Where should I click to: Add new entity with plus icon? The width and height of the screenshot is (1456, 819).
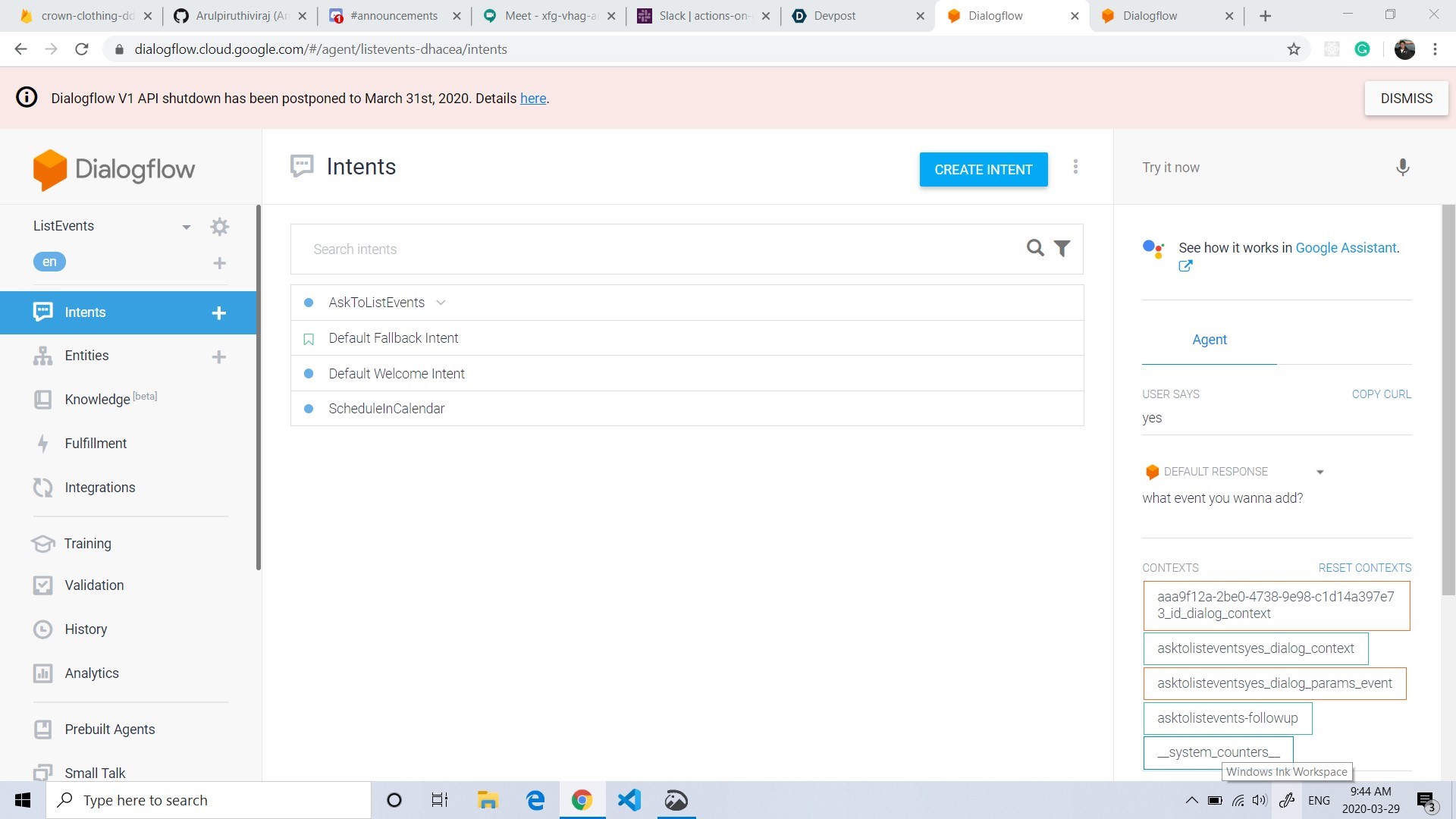[218, 356]
